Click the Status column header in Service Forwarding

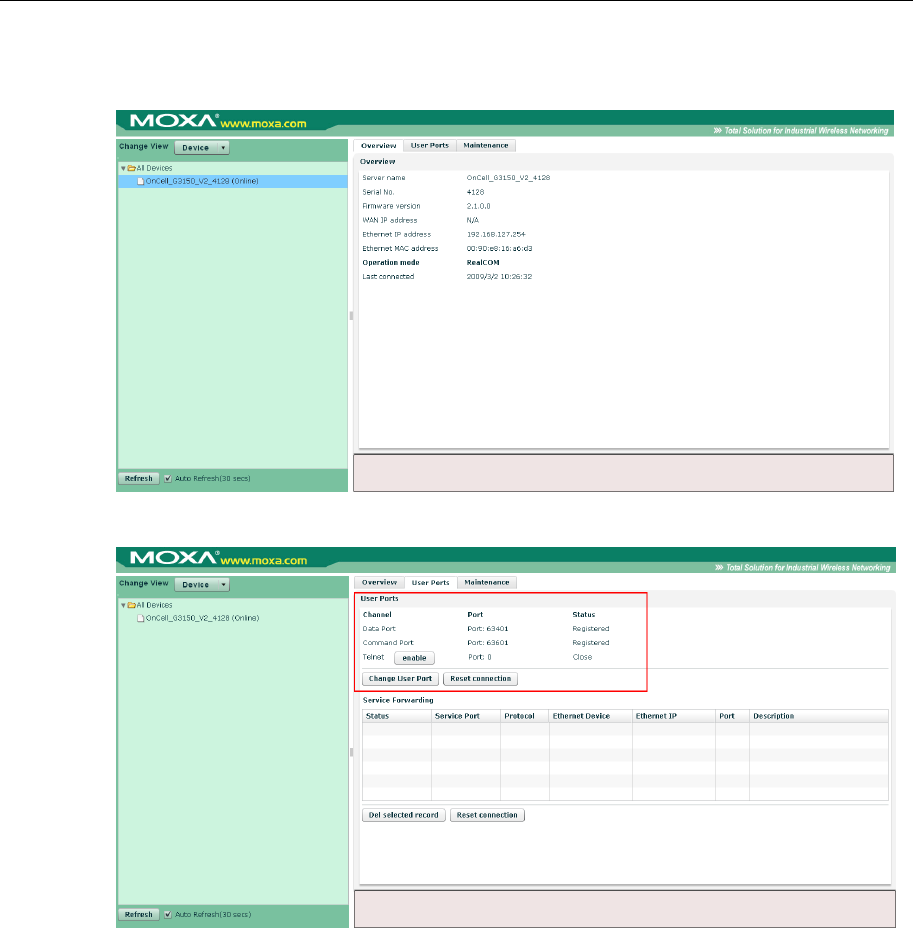coord(396,716)
